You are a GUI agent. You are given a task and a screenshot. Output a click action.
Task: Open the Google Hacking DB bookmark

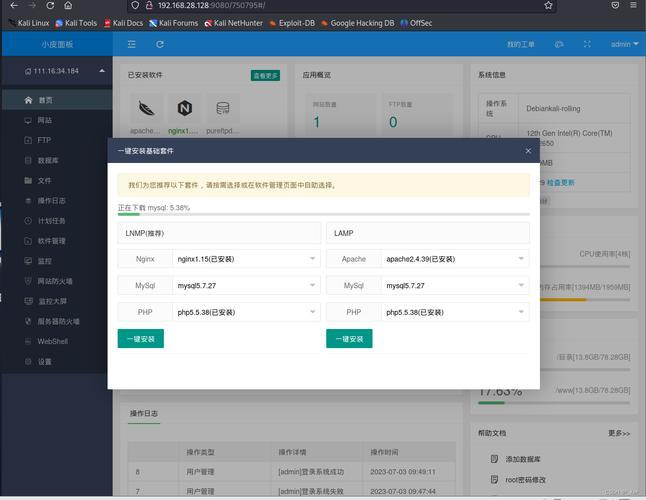tap(358, 23)
